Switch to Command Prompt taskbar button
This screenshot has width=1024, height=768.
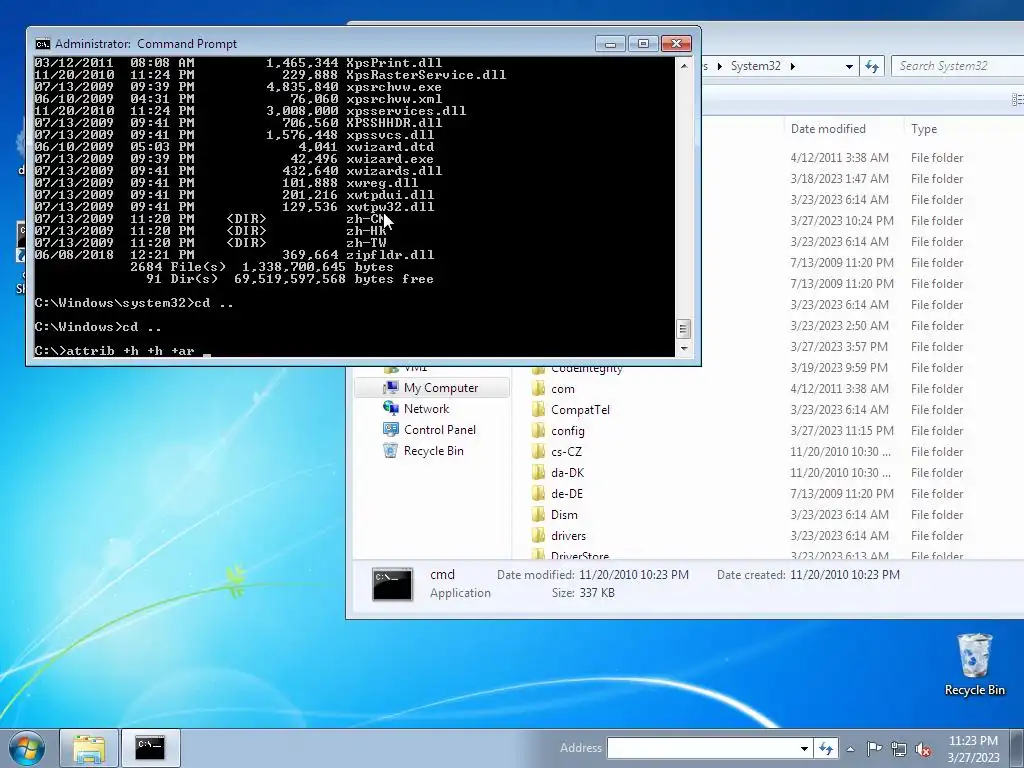coord(150,748)
